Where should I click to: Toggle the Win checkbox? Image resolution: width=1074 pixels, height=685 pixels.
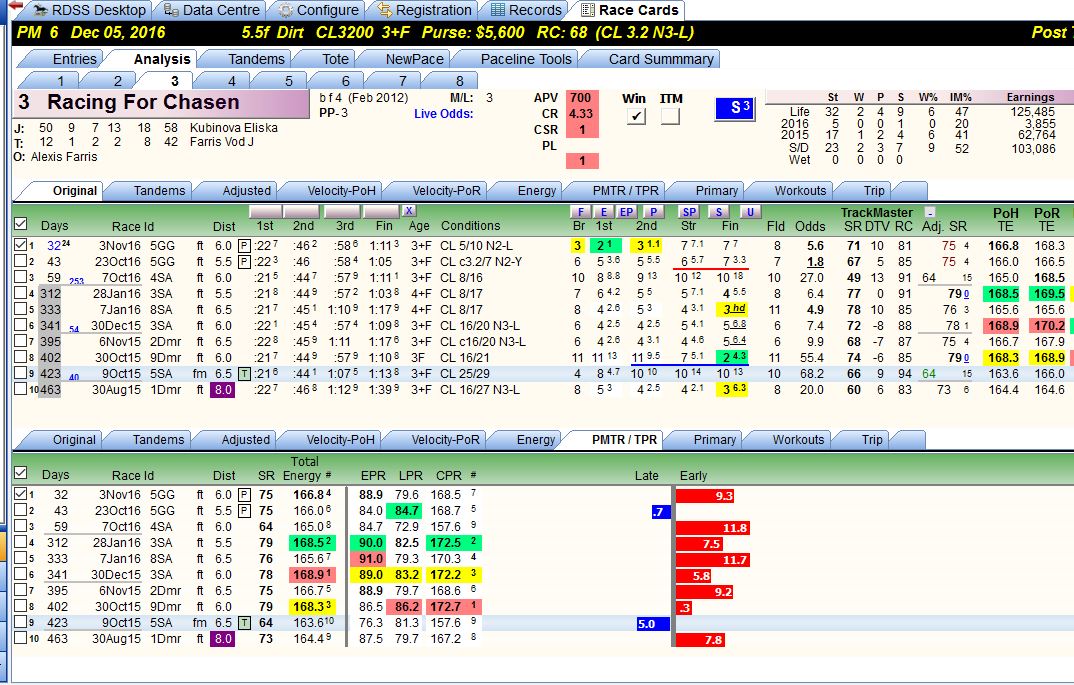point(636,116)
